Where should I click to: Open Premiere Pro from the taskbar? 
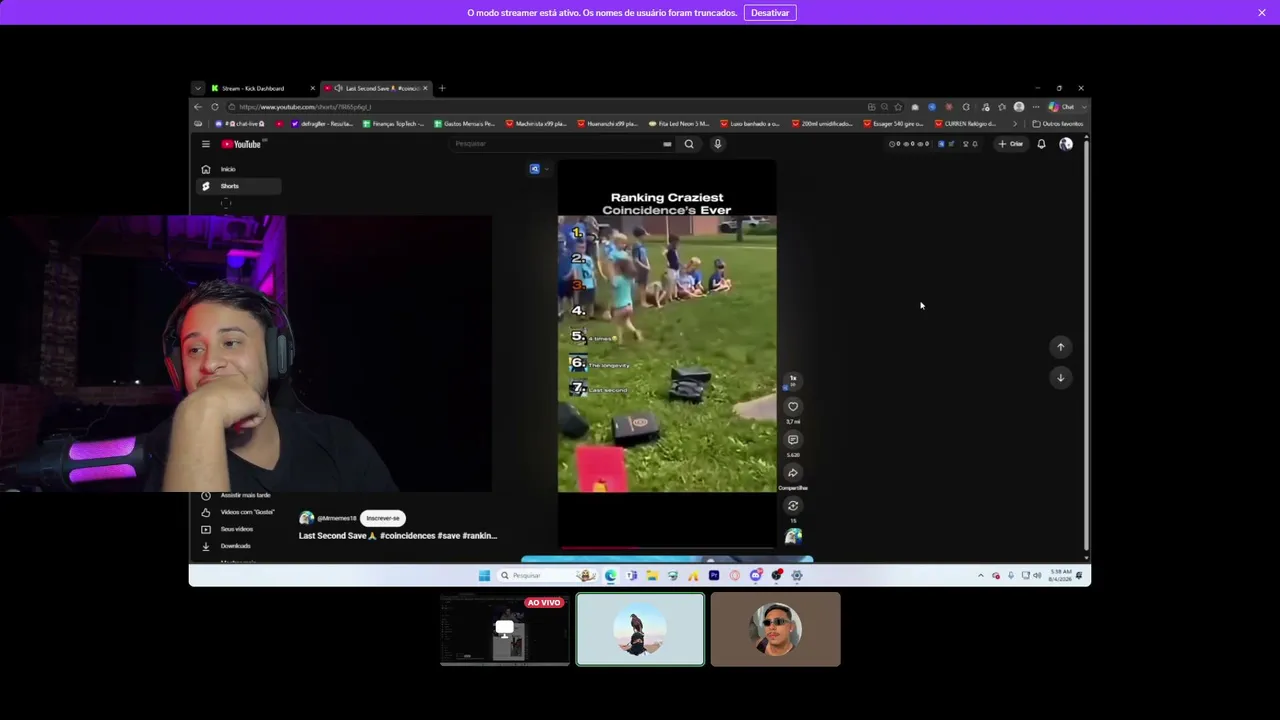(714, 575)
